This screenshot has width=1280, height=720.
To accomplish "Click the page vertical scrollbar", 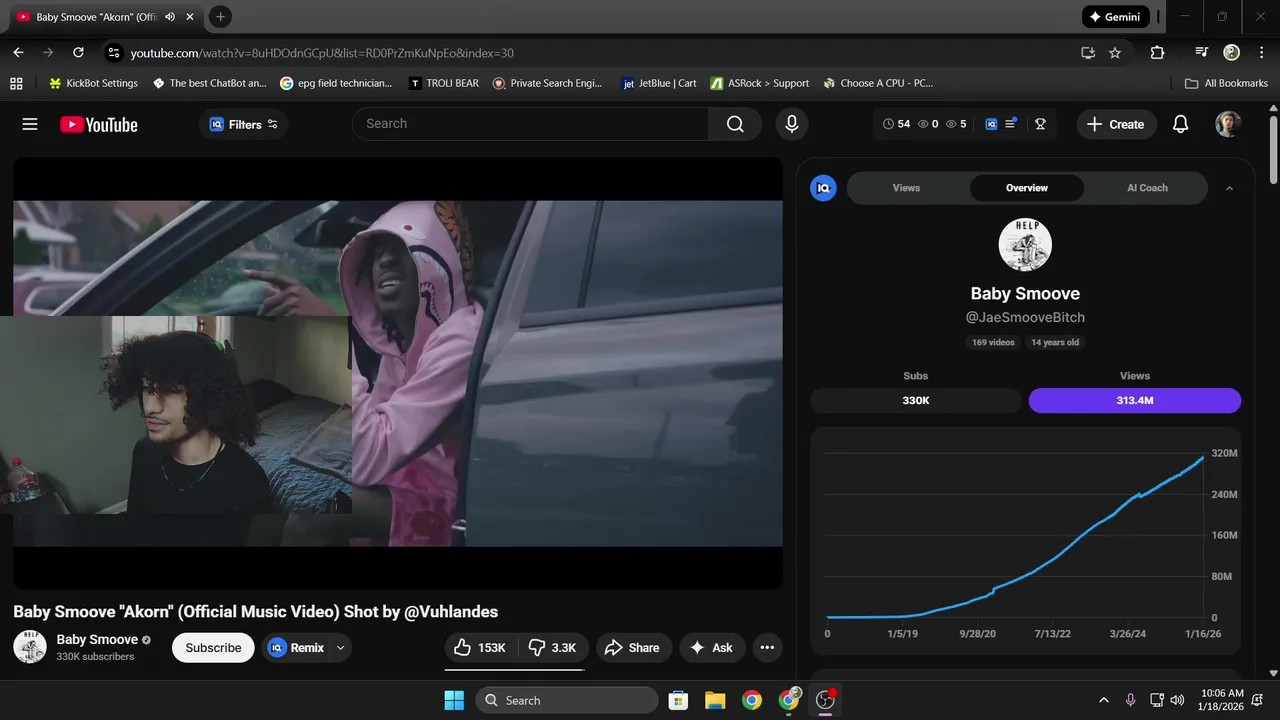I will pos(1273,150).
